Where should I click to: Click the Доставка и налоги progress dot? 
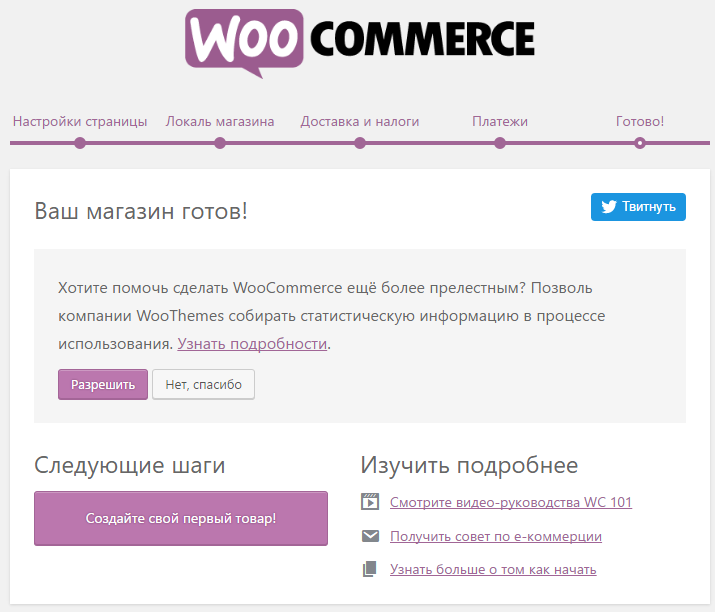pyautogui.click(x=360, y=143)
